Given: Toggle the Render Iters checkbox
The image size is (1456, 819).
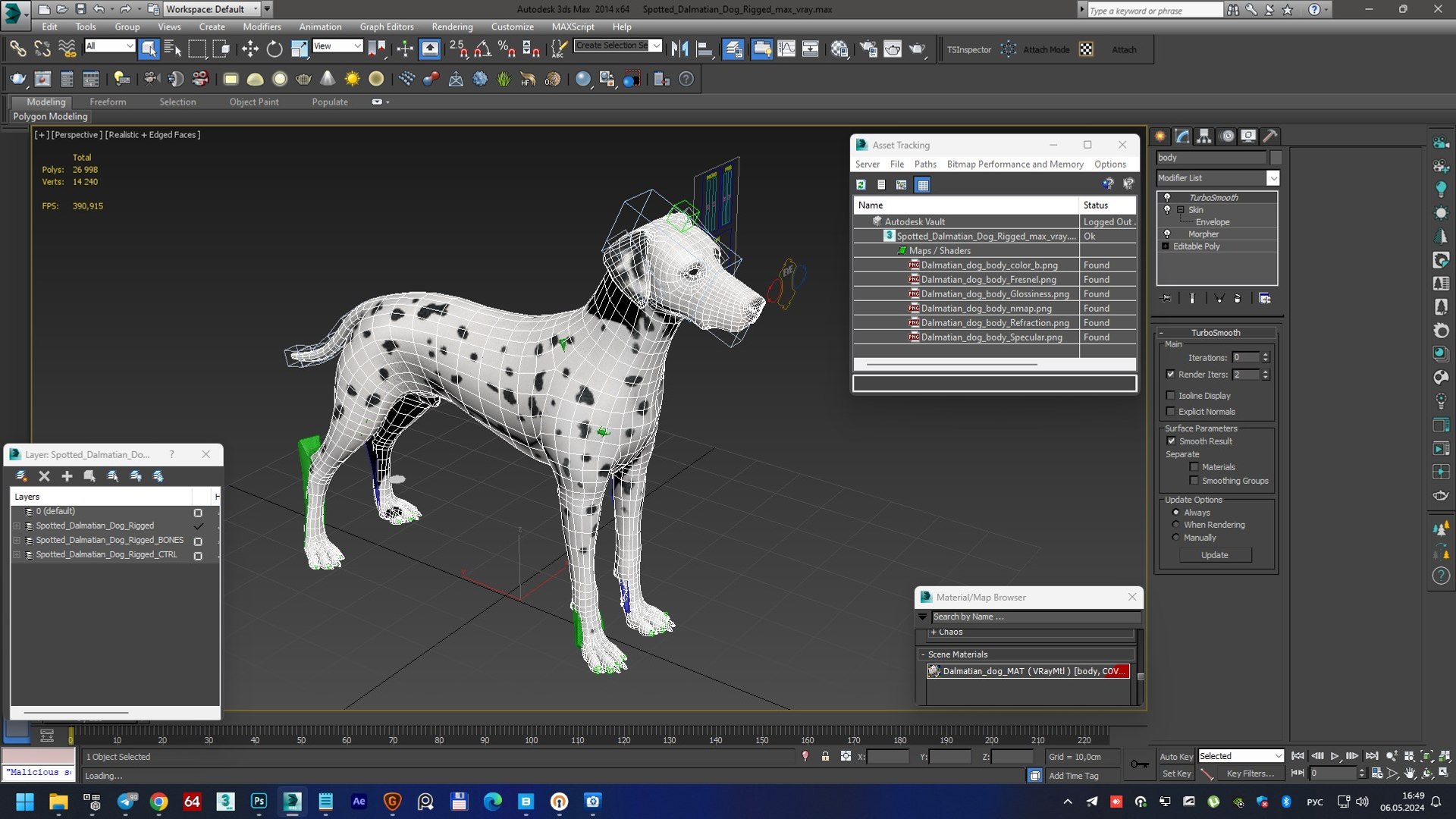Looking at the screenshot, I should pyautogui.click(x=1170, y=375).
